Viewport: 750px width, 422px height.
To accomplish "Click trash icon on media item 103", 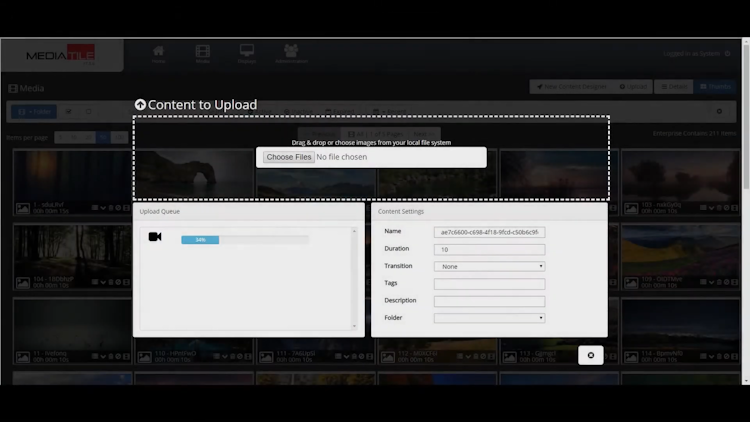I will [x=719, y=208].
